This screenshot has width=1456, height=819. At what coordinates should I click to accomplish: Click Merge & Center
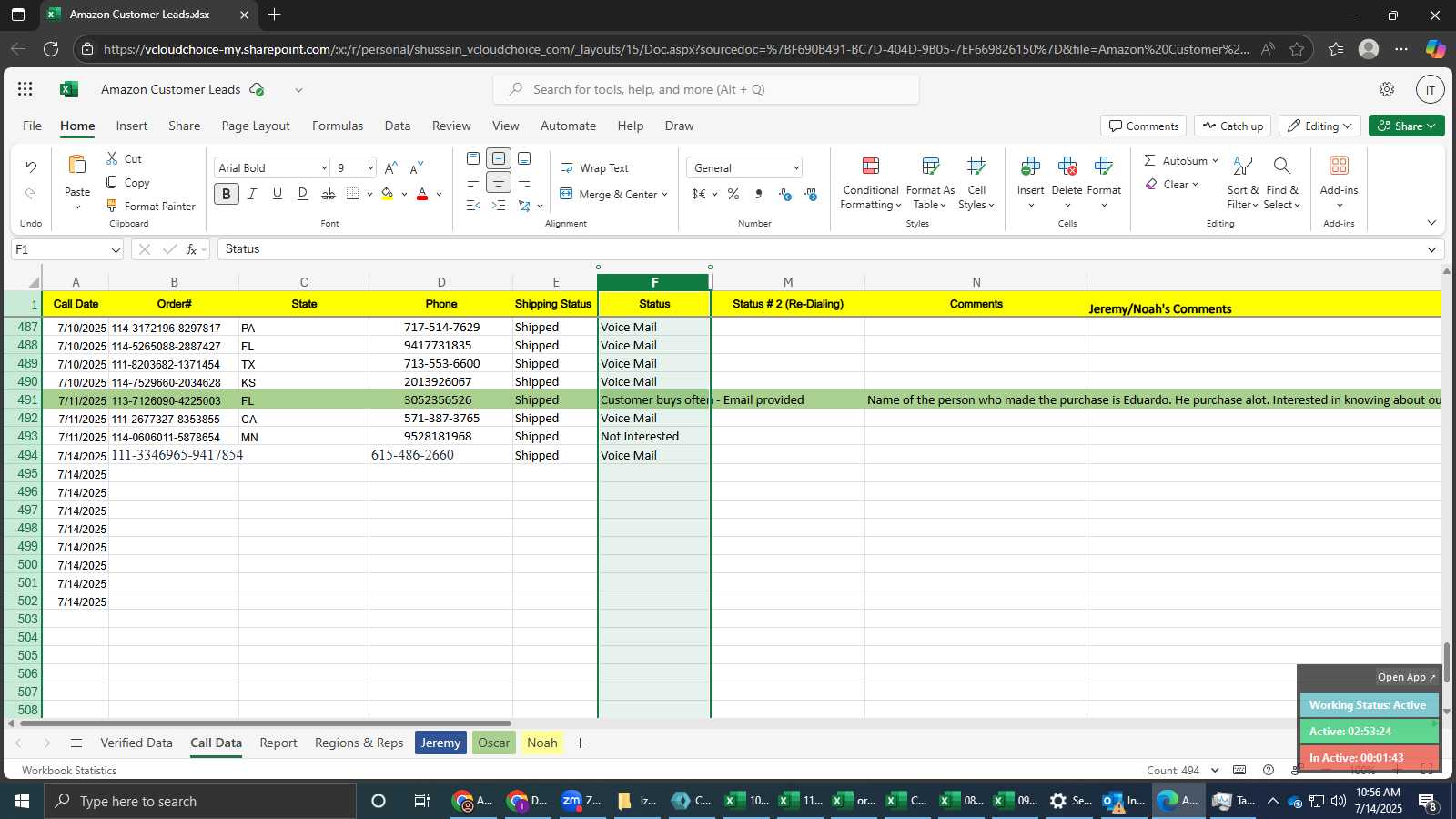[x=608, y=194]
